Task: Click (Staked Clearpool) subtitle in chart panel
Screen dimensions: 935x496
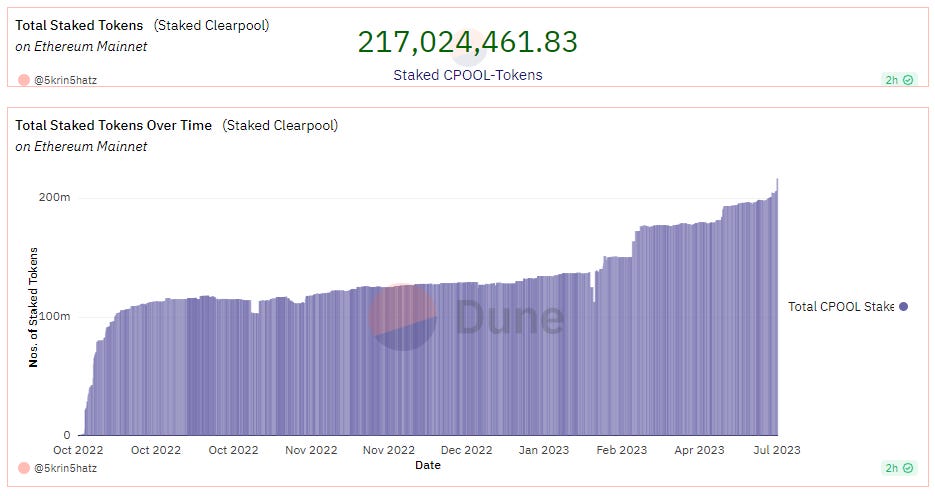Action: 280,126
